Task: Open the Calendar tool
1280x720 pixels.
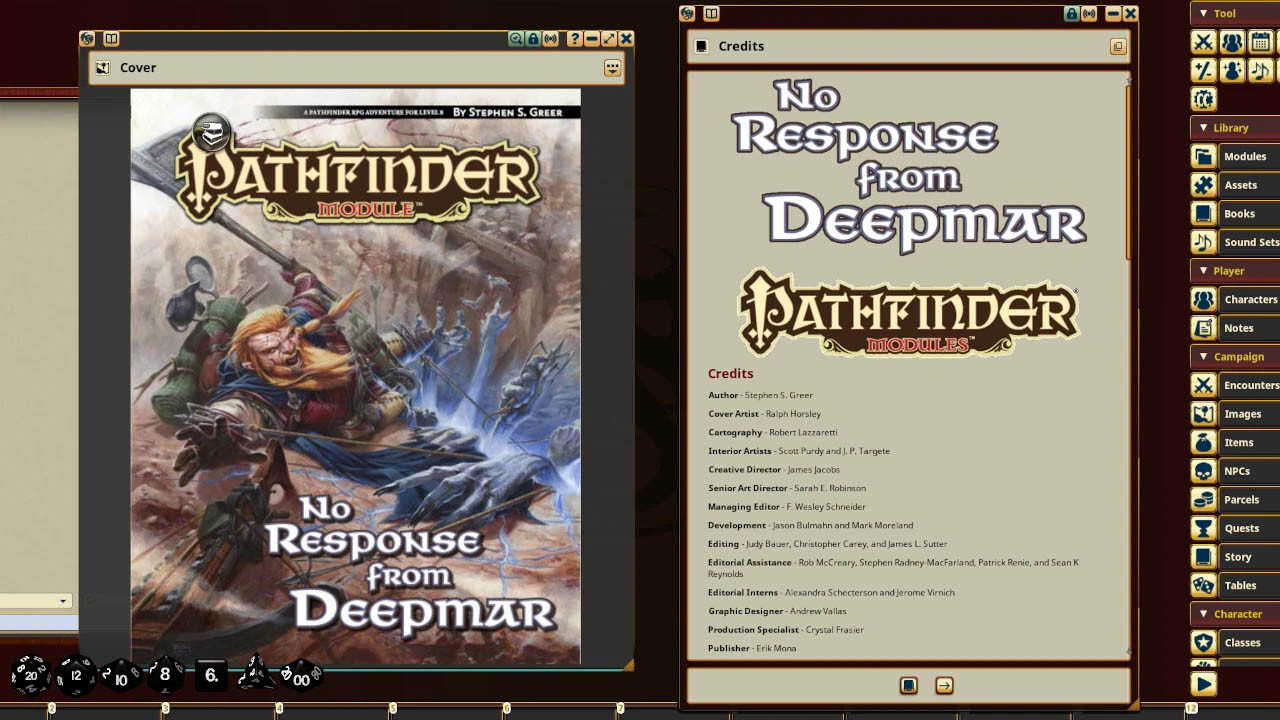Action: [1260, 42]
